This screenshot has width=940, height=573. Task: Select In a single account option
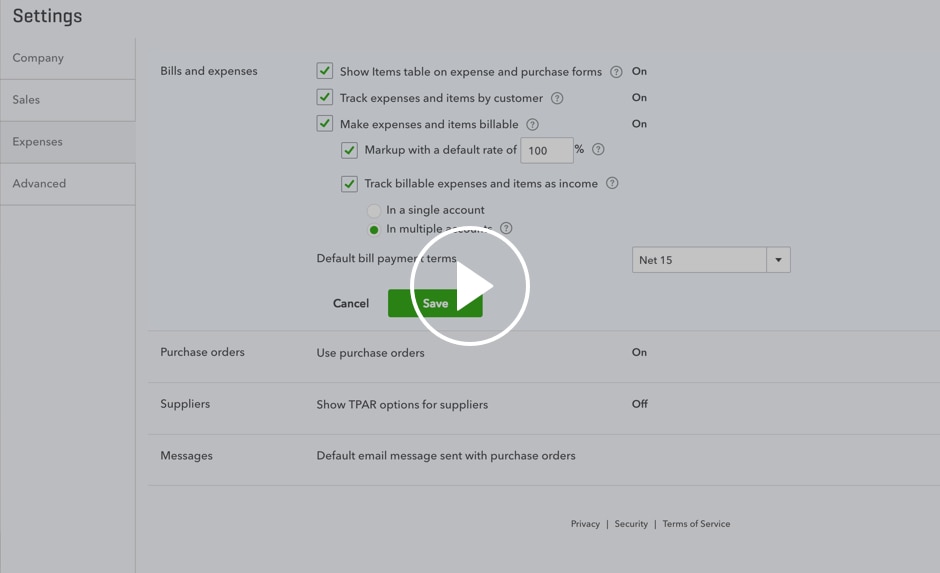pos(374,211)
